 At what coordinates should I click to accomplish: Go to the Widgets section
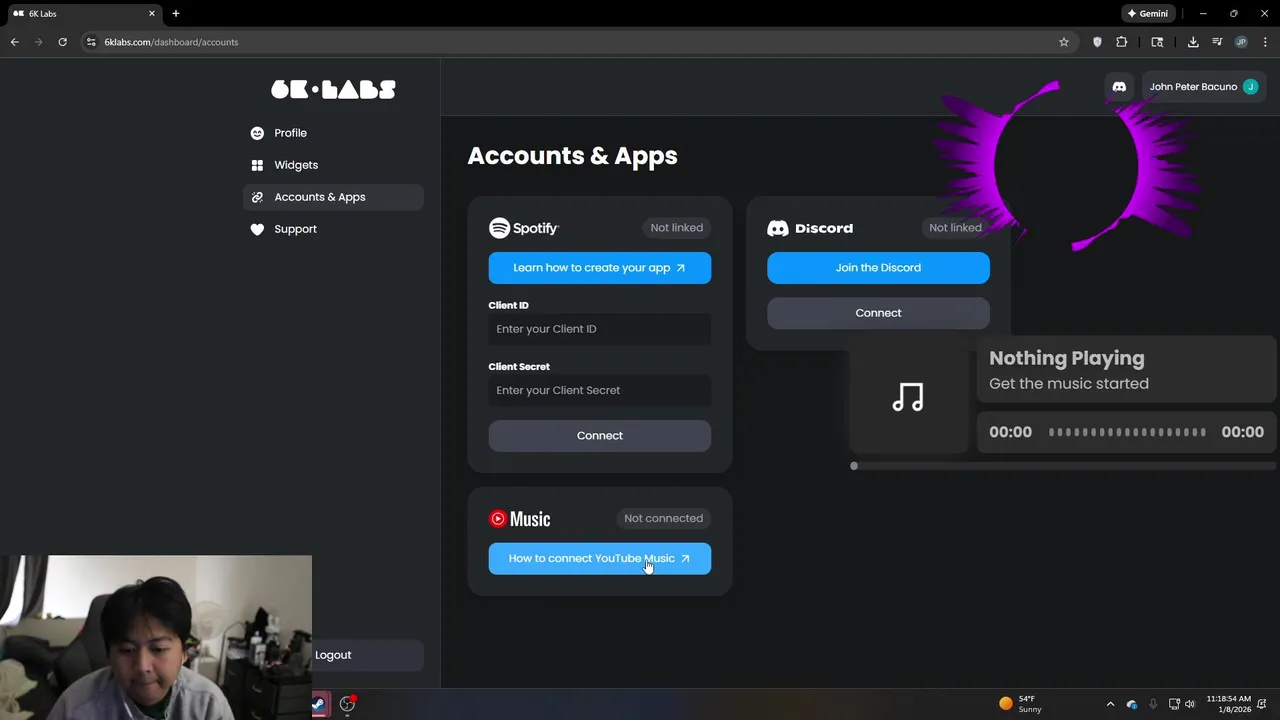coord(333,165)
